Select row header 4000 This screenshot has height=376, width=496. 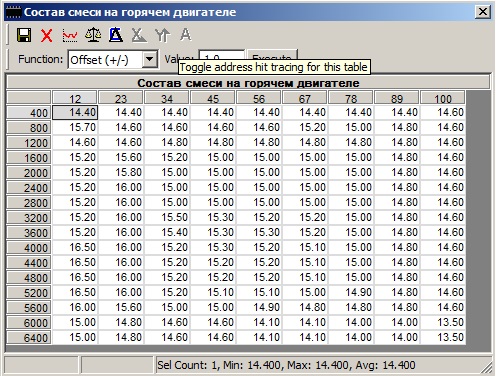pyautogui.click(x=29, y=248)
